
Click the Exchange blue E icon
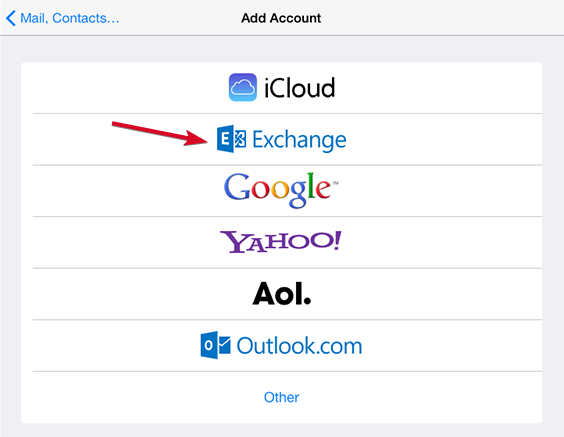click(232, 139)
